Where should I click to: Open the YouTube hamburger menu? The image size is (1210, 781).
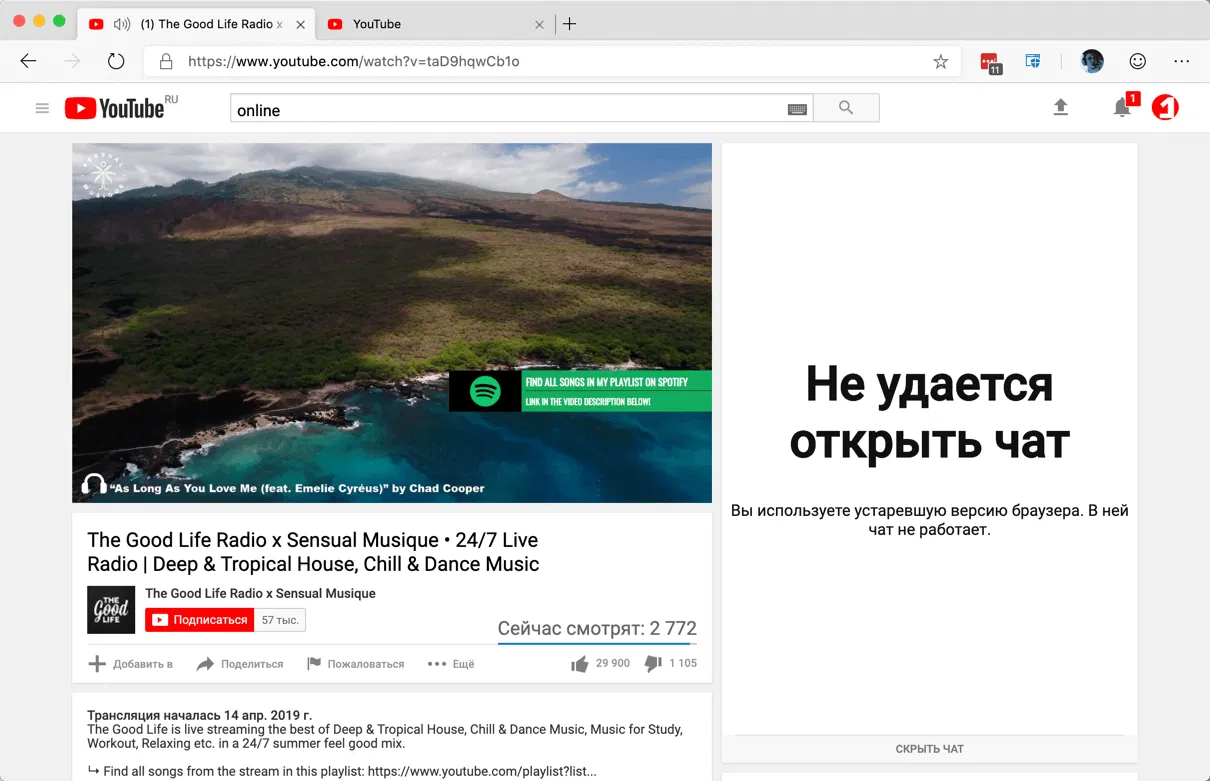tap(42, 108)
